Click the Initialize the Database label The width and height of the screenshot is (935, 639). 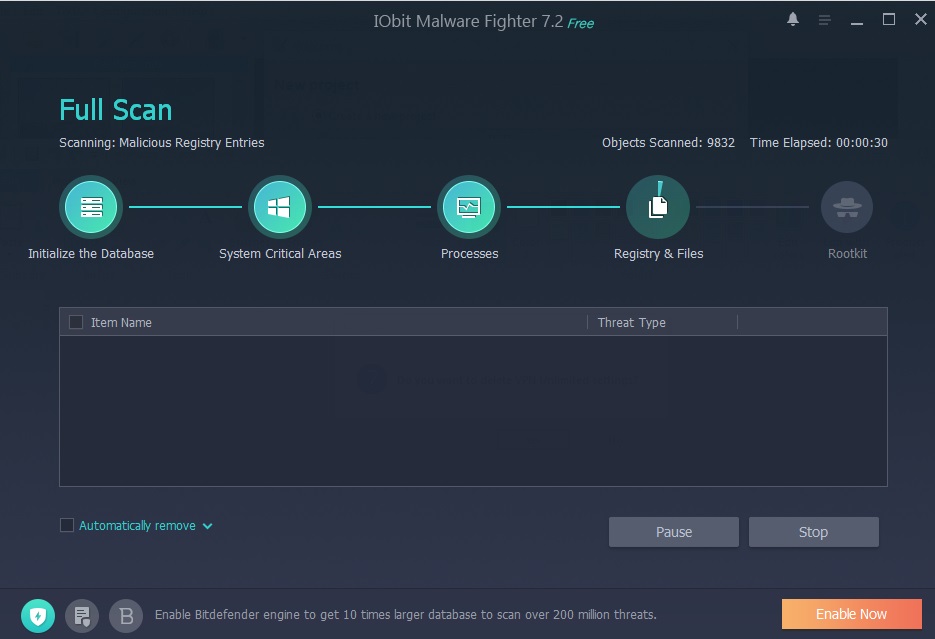coord(91,253)
